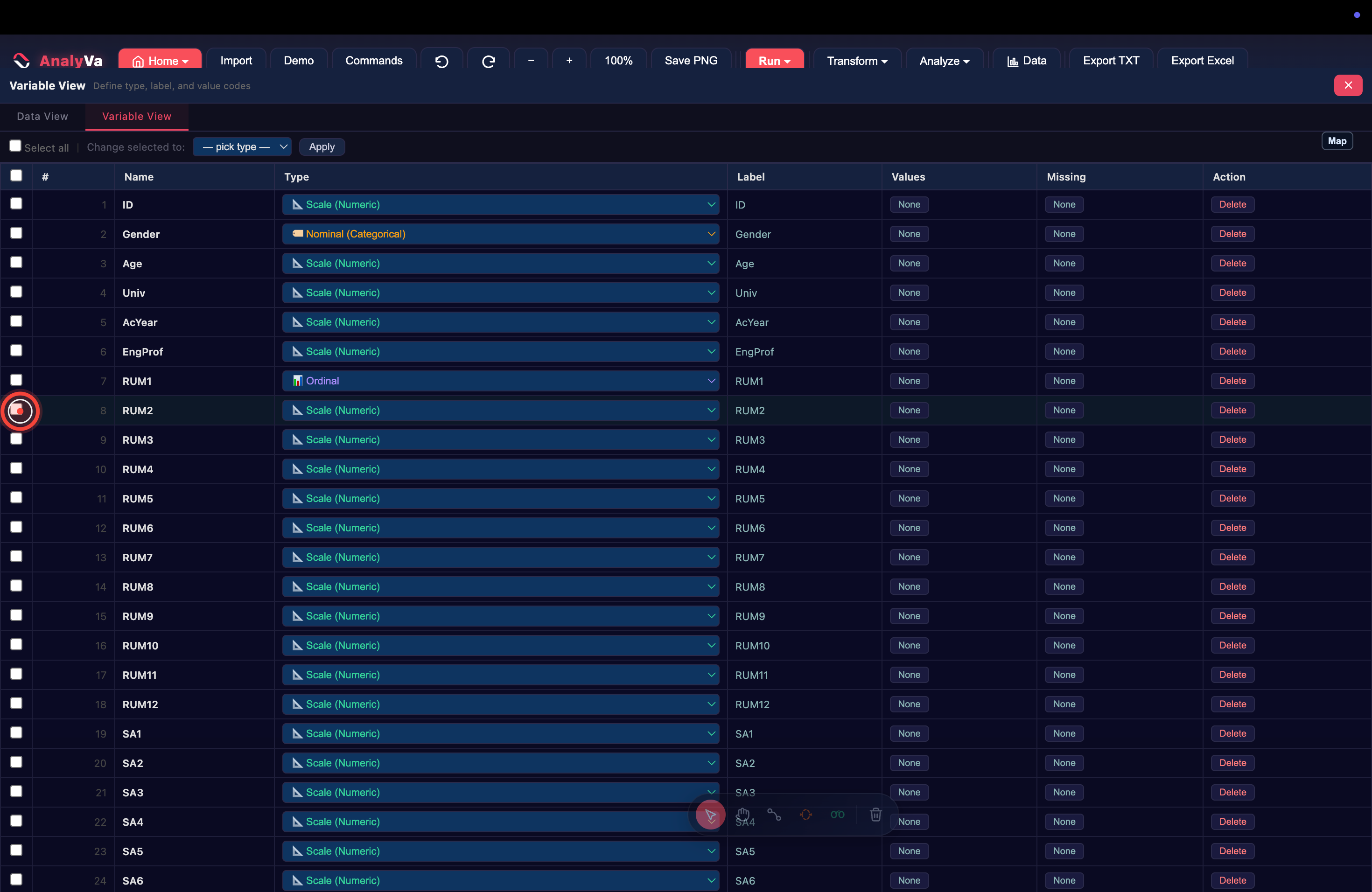
Task: Open RUM1's Ordinal type dropdown
Action: point(500,381)
